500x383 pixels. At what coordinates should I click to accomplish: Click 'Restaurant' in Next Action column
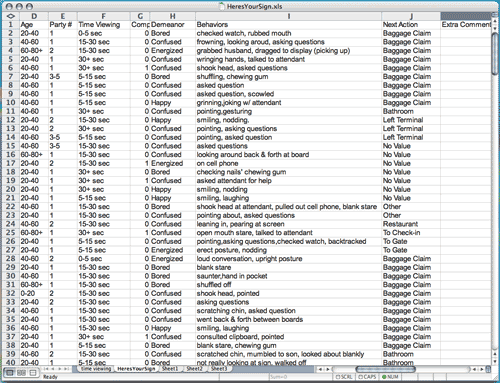pyautogui.click(x=411, y=224)
